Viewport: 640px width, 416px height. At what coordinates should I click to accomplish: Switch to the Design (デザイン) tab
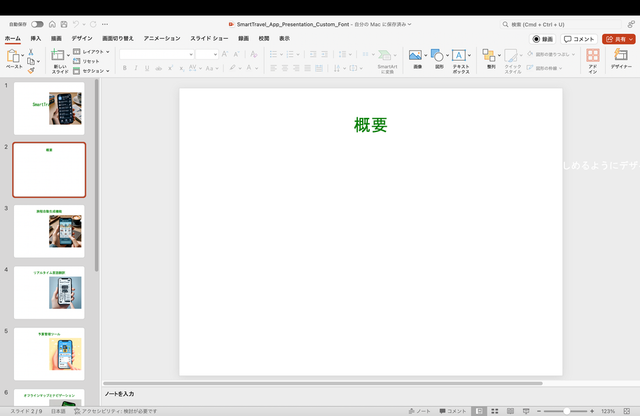click(x=81, y=38)
